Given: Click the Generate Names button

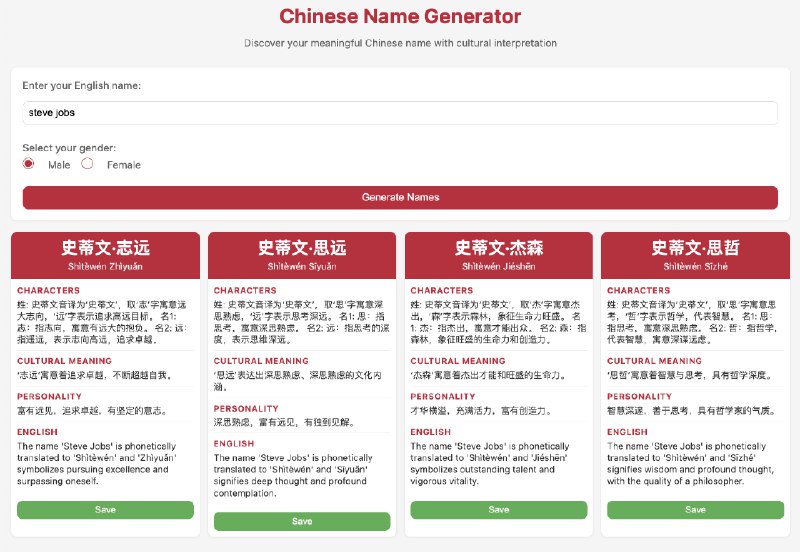Looking at the screenshot, I should click(400, 197).
